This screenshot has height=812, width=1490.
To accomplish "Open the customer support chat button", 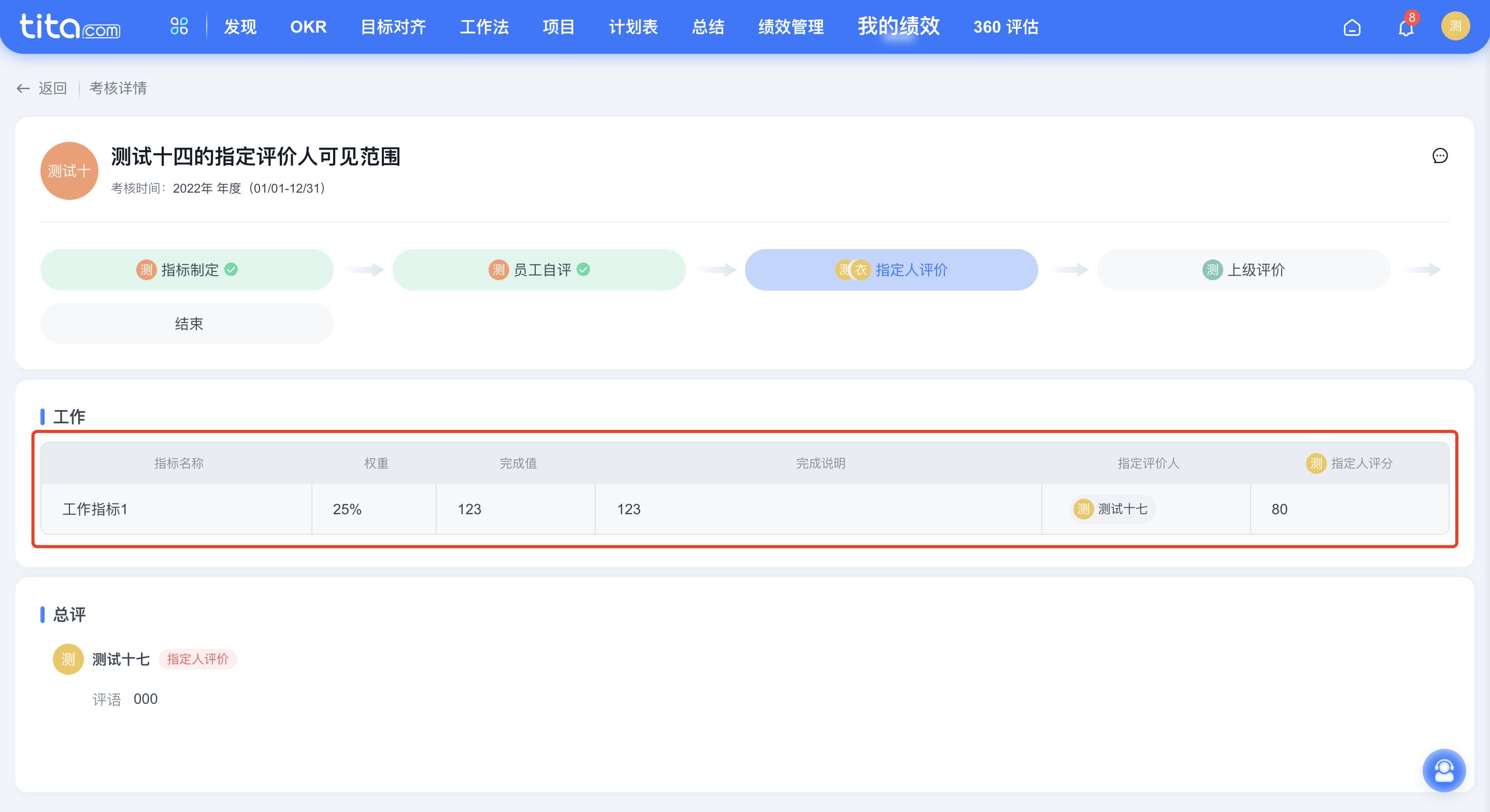I will click(1444, 771).
